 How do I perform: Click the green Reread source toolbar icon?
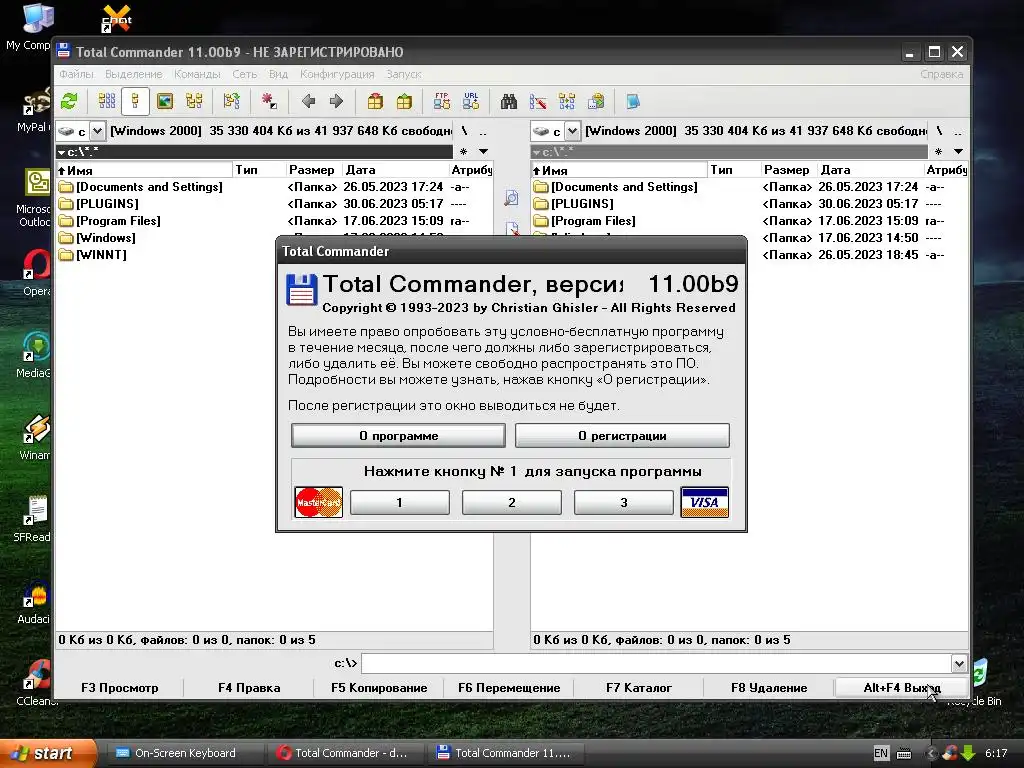[69, 101]
